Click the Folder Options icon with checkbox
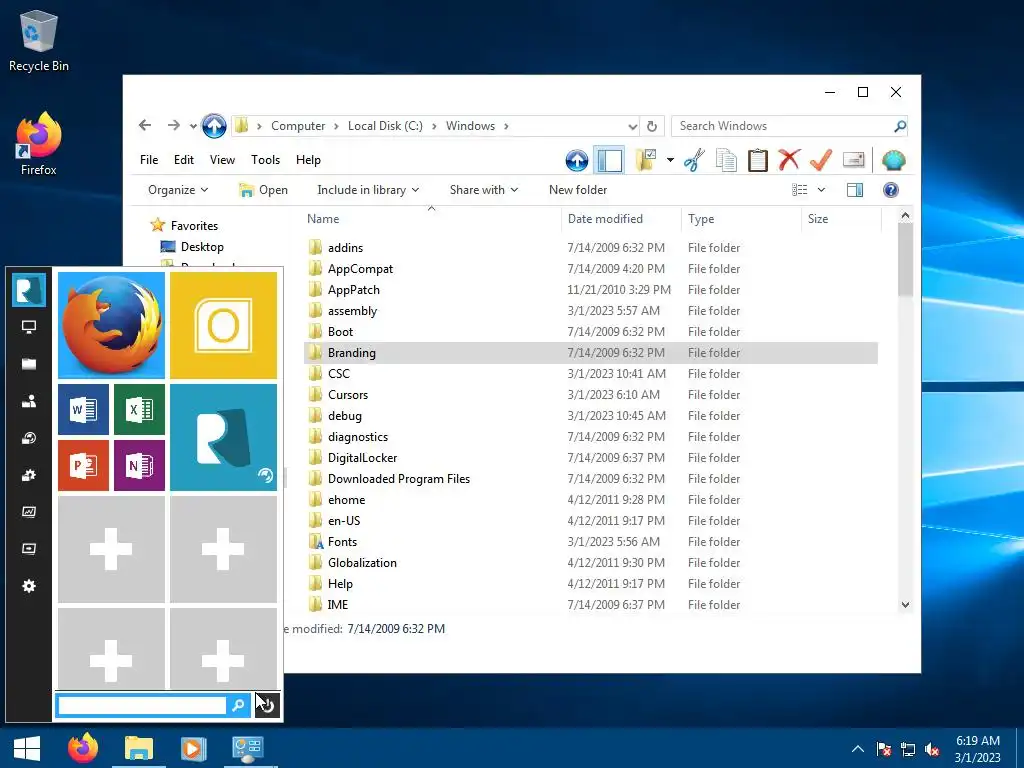Viewport: 1024px width, 768px height. pyautogui.click(x=646, y=160)
